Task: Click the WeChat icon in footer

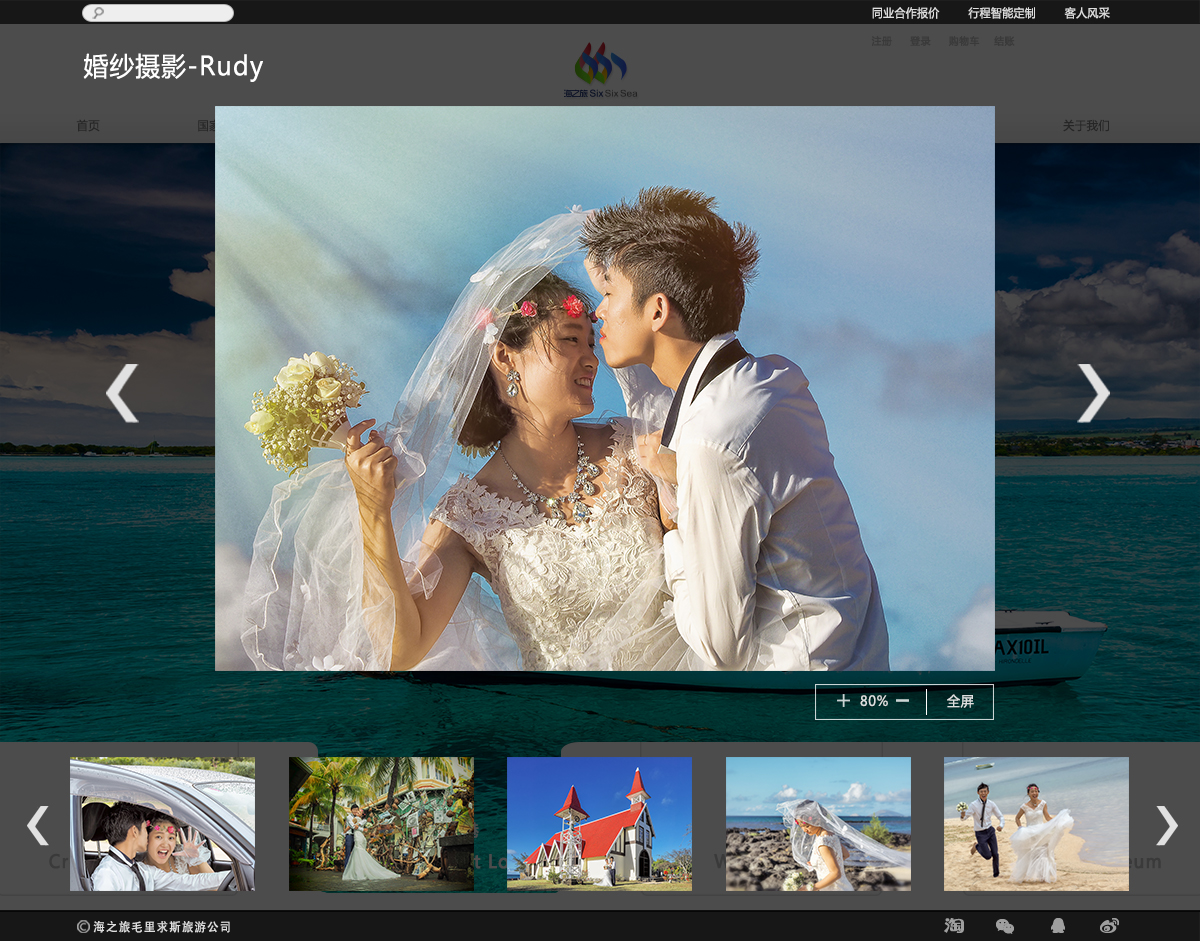Action: (x=1005, y=926)
